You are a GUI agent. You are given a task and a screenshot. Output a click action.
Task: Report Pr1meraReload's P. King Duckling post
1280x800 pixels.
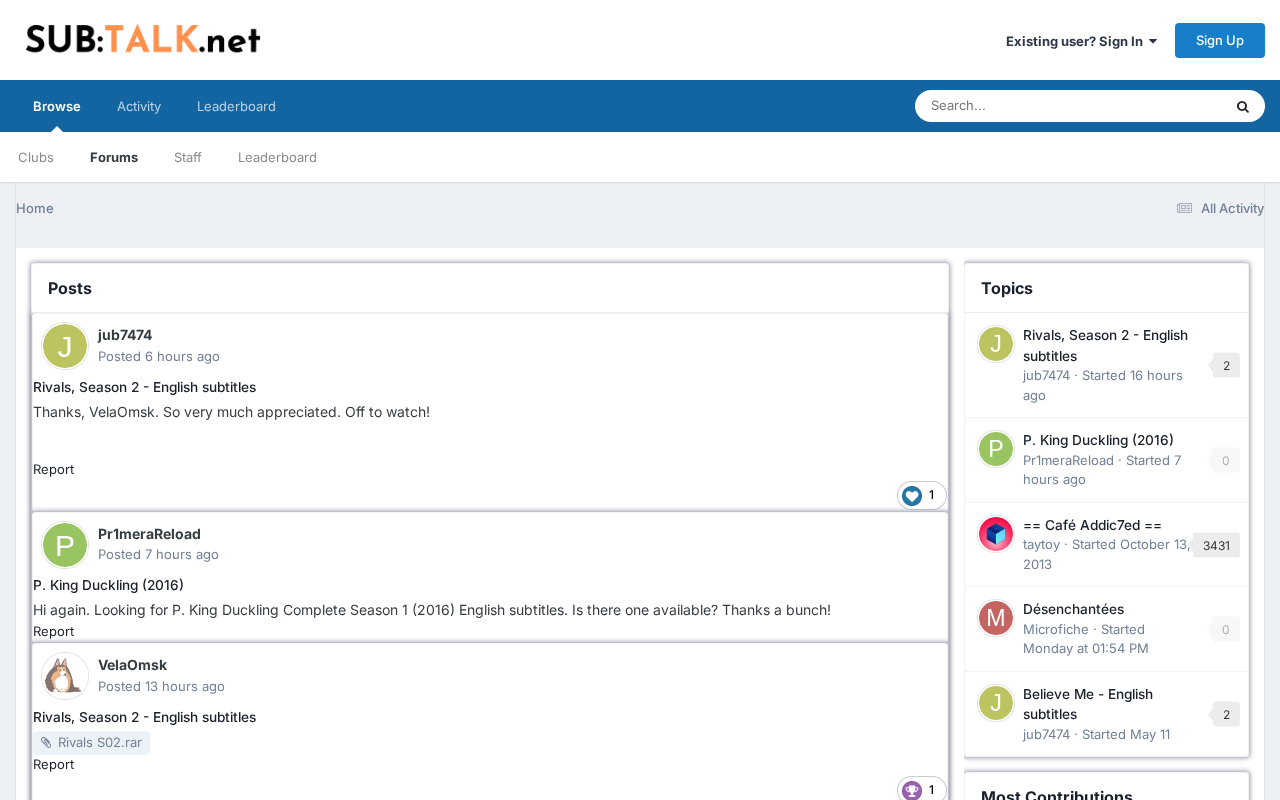point(53,631)
